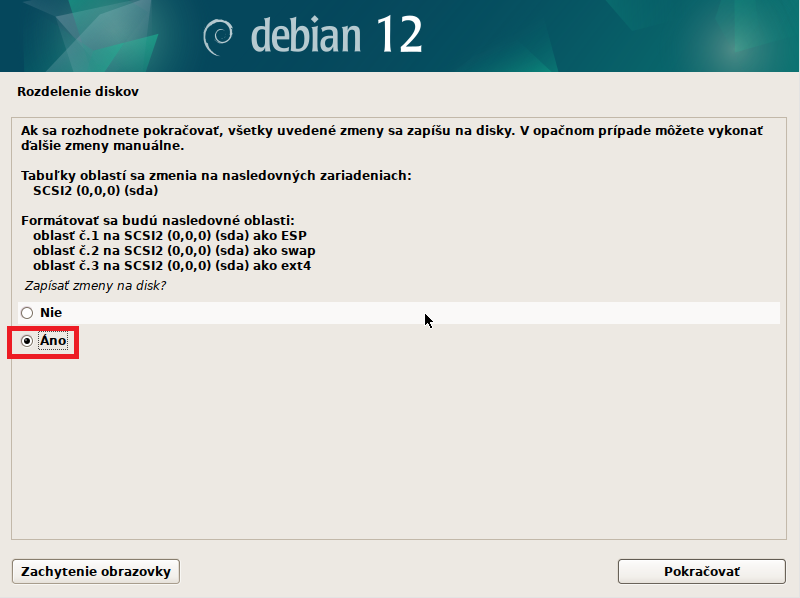Click the first warning sentence about pokračovať
The width and height of the screenshot is (800, 598).
coord(391,131)
